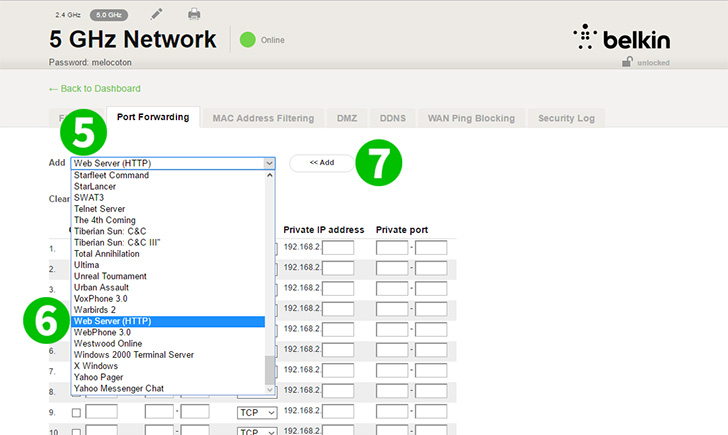Click row 1 private port end field
The width and height of the screenshot is (728, 435).
point(431,247)
